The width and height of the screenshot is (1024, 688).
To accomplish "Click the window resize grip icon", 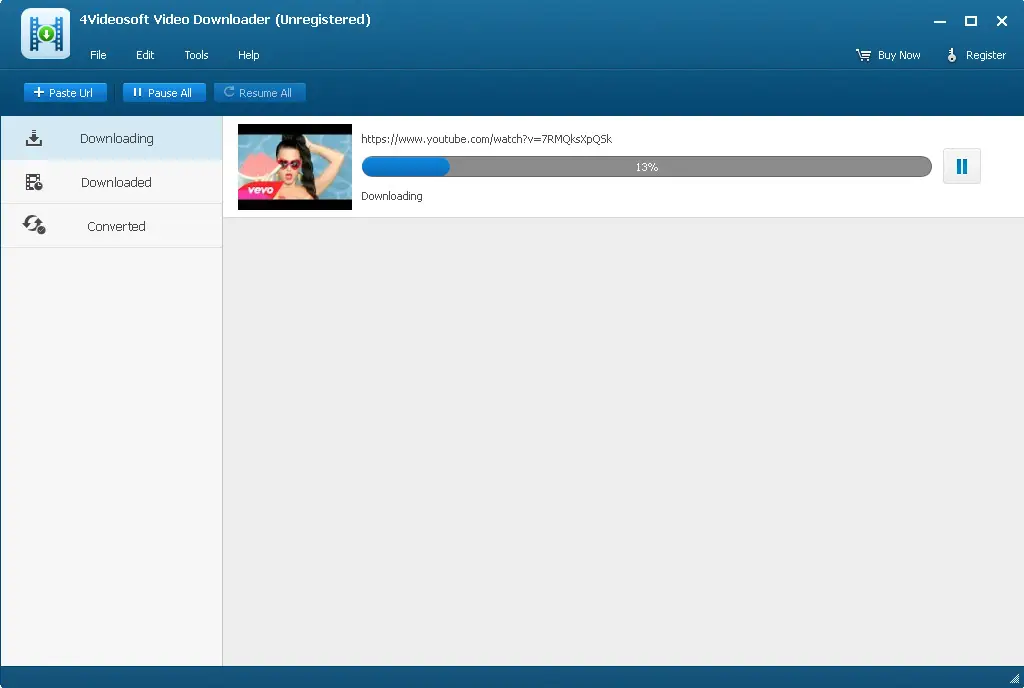I will click(x=1014, y=678).
